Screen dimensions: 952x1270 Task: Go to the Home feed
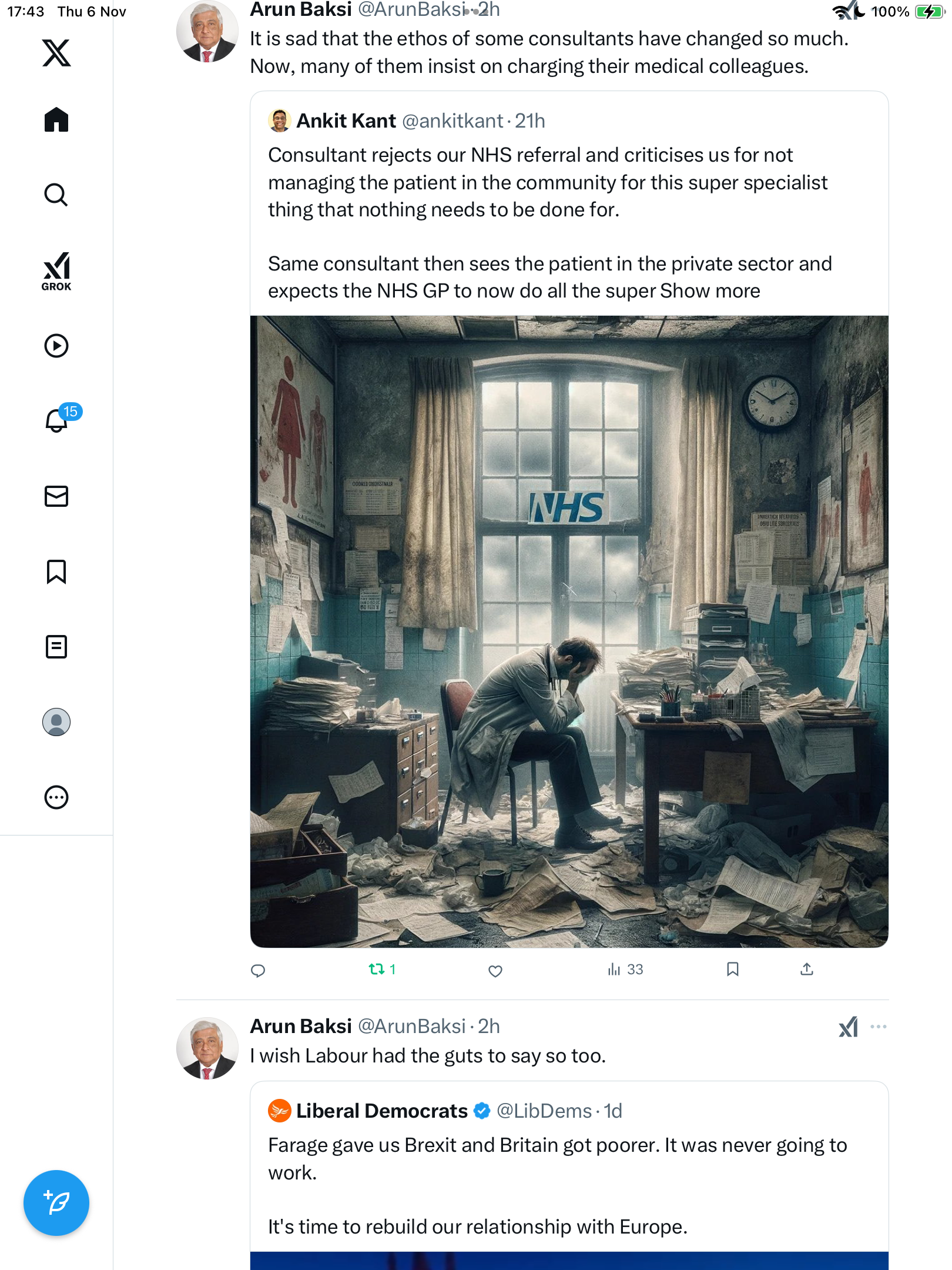click(56, 120)
